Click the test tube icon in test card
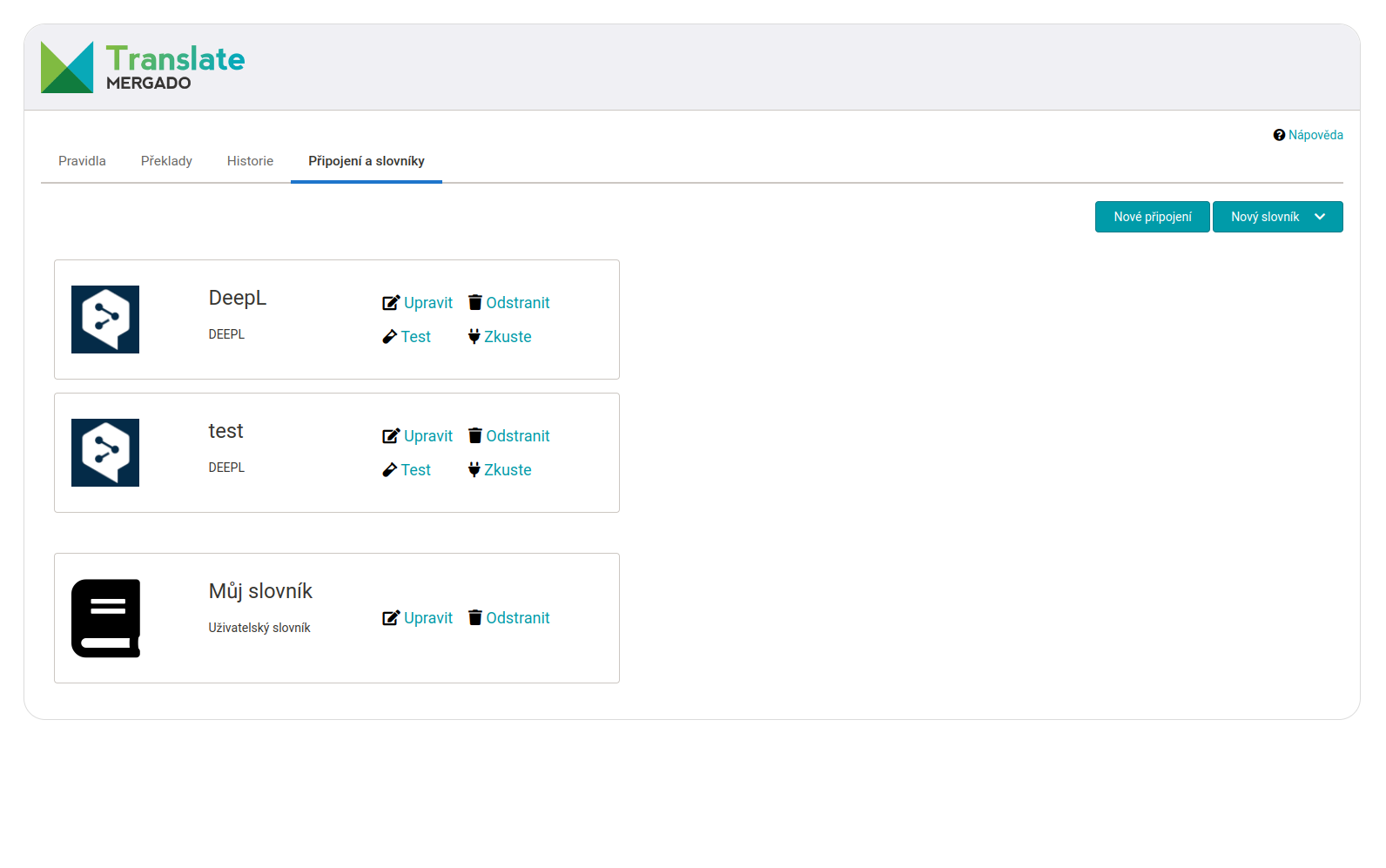The height and width of the screenshot is (868, 1386). coord(389,470)
